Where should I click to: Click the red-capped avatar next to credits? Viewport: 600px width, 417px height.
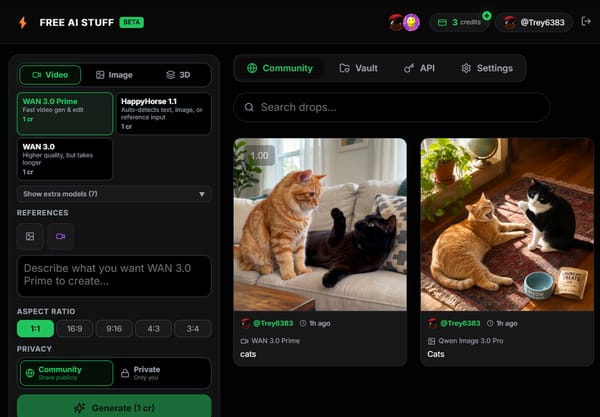point(396,23)
